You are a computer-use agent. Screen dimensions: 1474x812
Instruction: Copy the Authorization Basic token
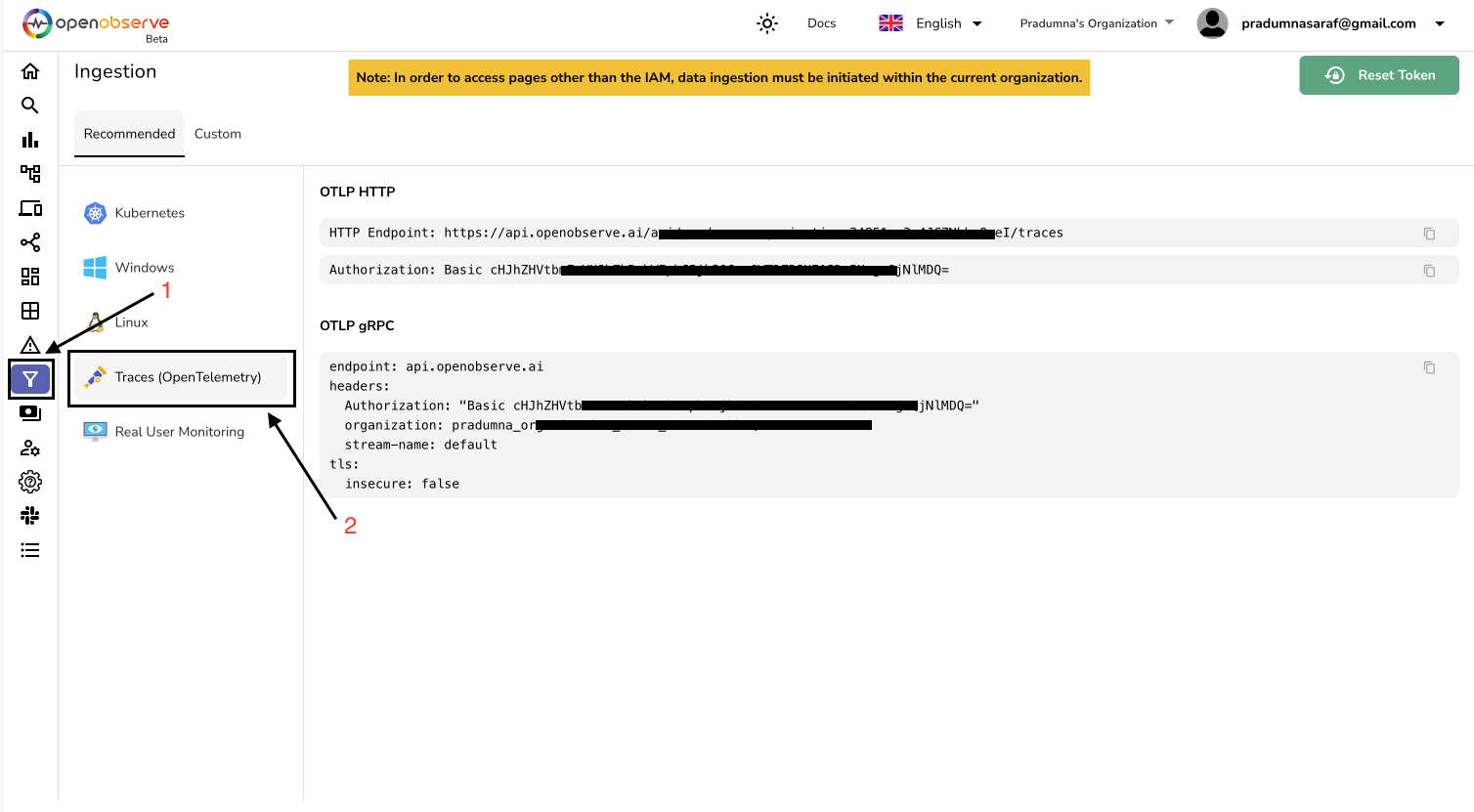(1429, 271)
